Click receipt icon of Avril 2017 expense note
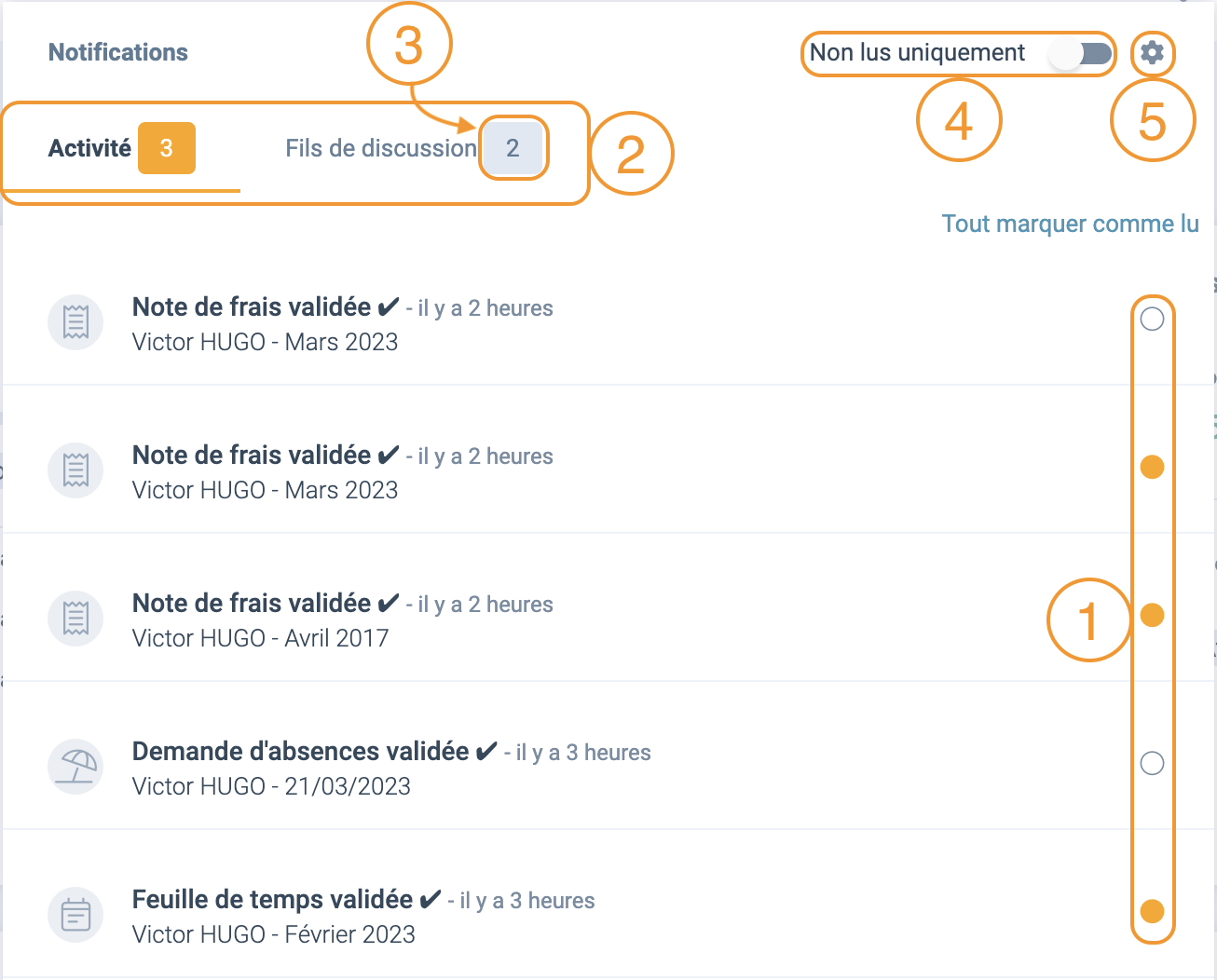1217x980 pixels. 75,619
